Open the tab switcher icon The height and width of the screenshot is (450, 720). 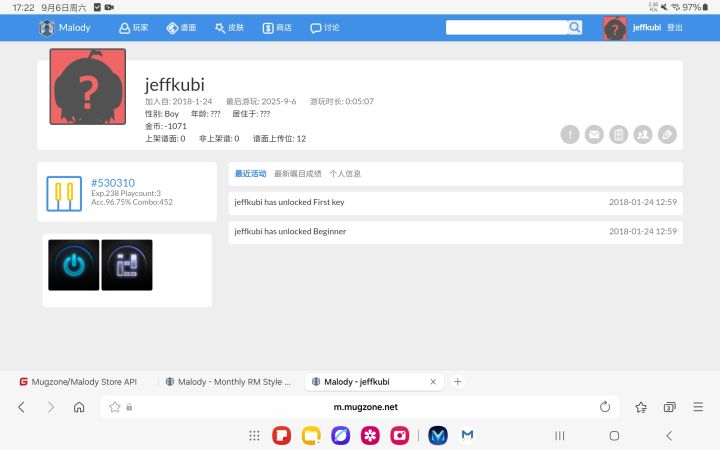tap(669, 407)
